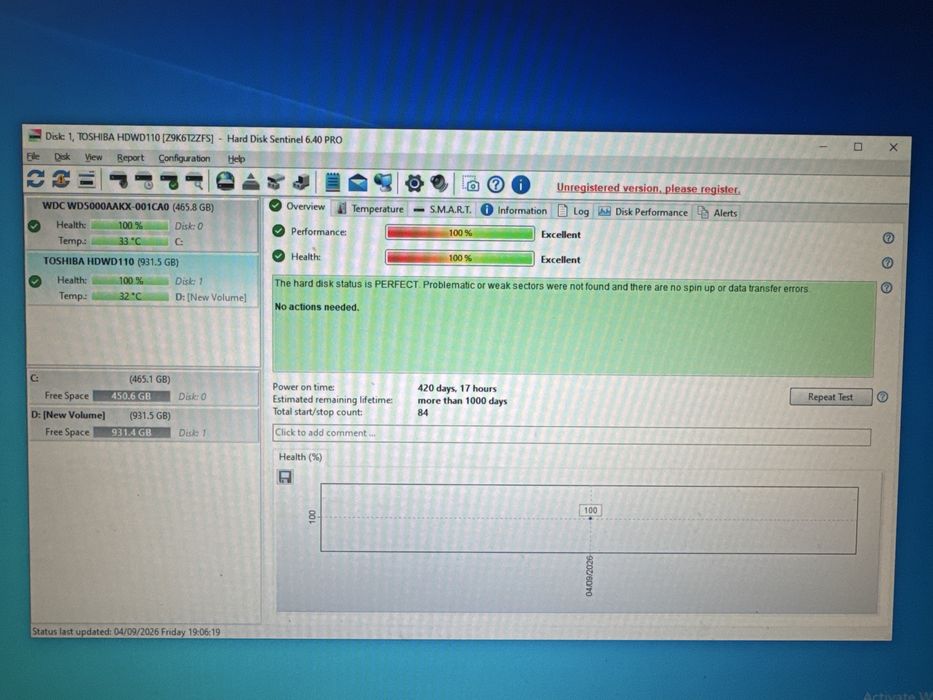Switch to the Temperature tab

371,209
